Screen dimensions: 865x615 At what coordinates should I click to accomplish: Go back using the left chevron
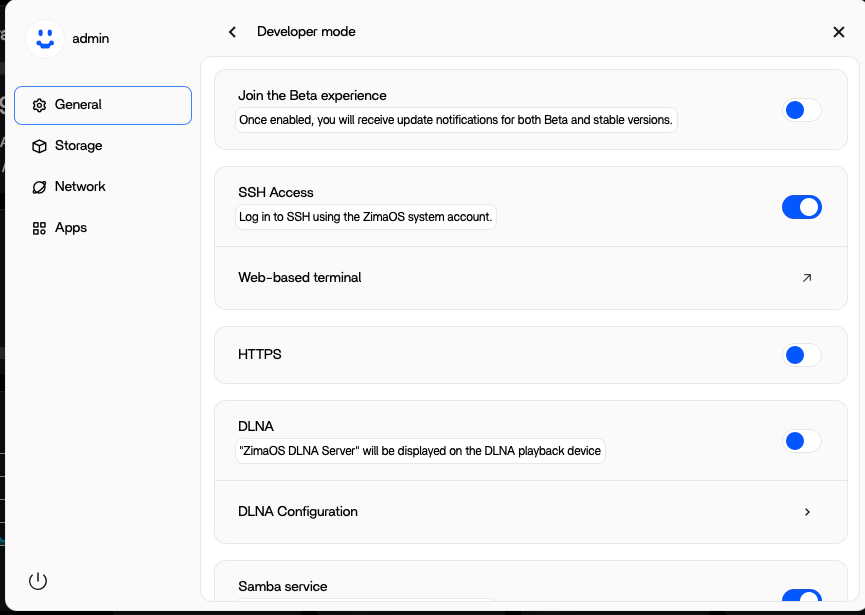pyautogui.click(x=233, y=32)
